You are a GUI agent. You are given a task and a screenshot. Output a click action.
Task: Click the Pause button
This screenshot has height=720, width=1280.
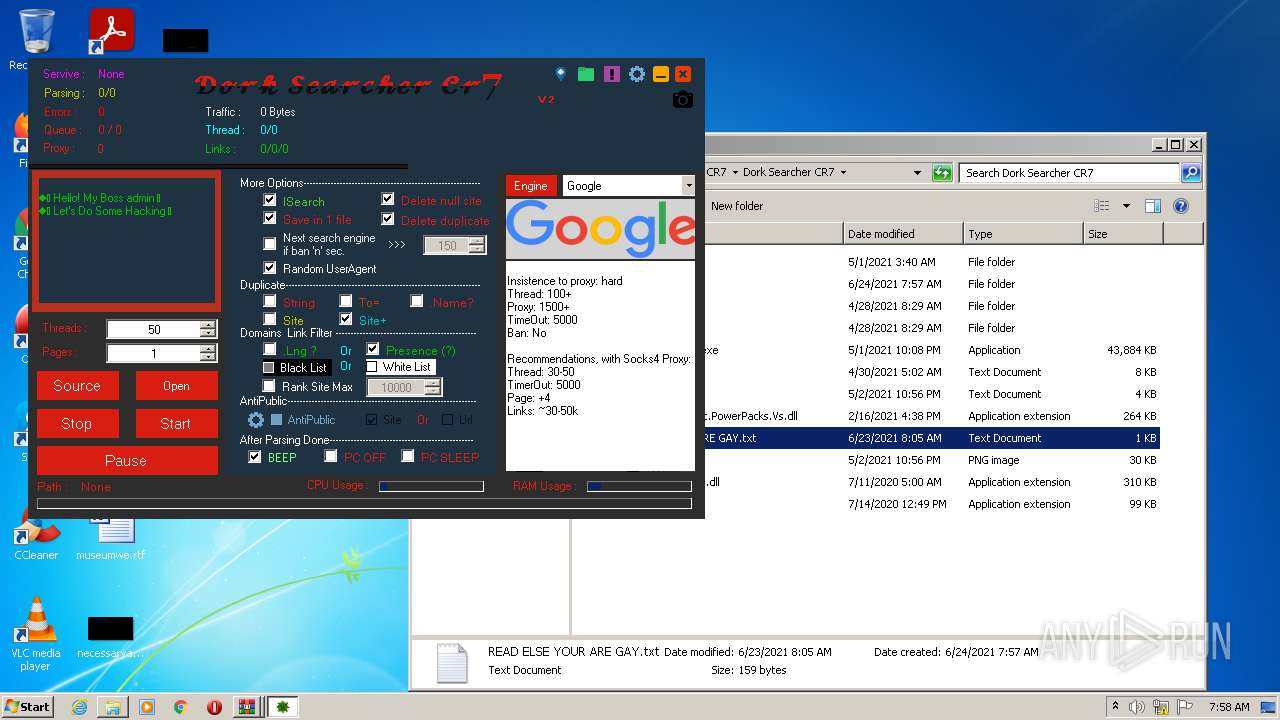pyautogui.click(x=127, y=461)
